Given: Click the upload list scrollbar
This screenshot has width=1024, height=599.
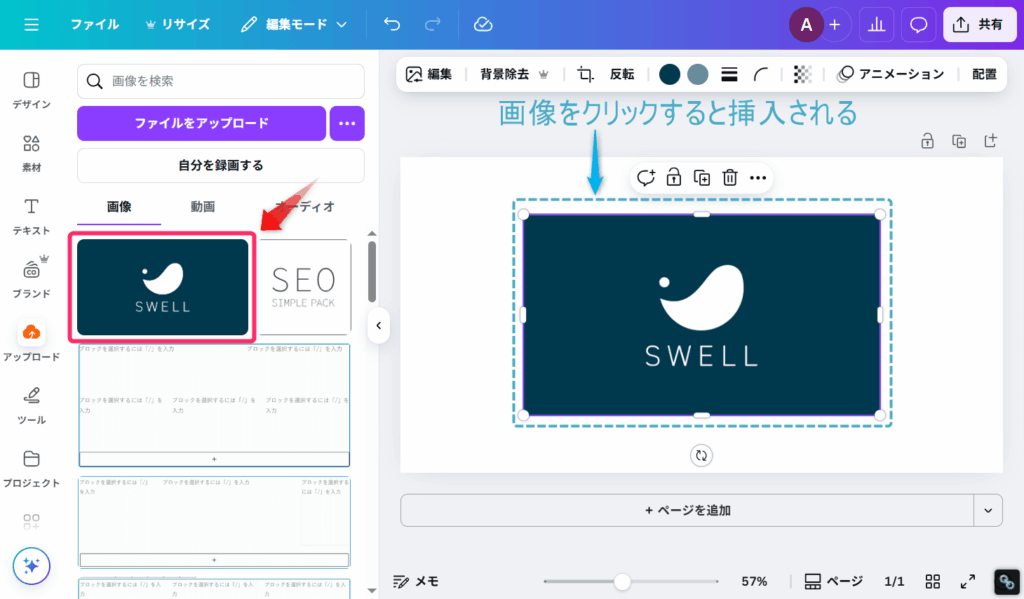Looking at the screenshot, I should (372, 271).
